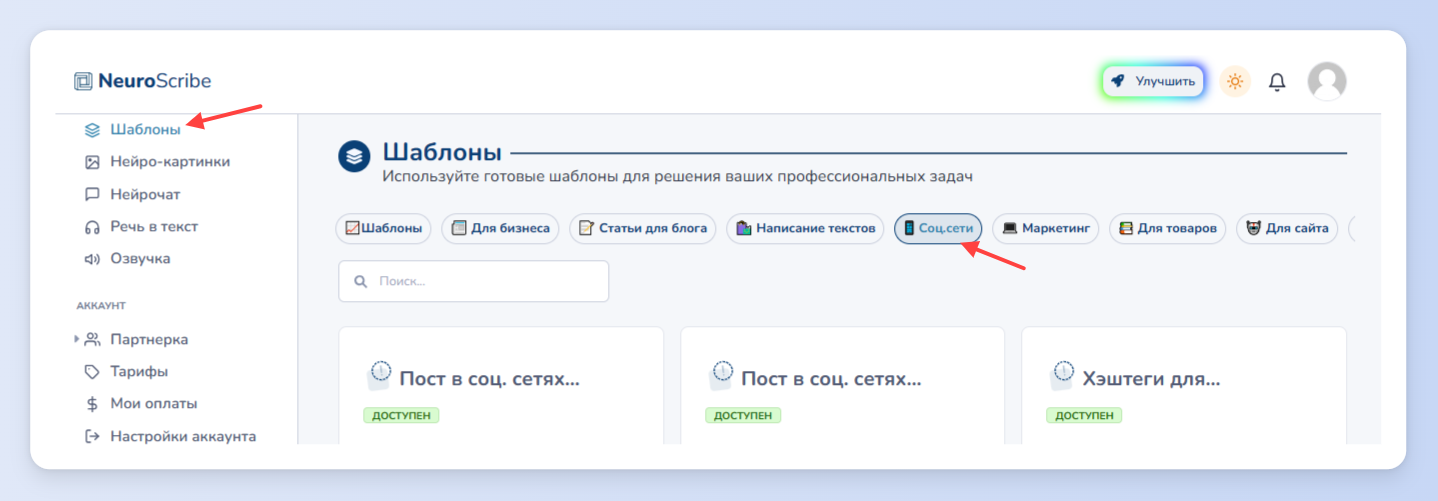Open first Пост в соц. сетях card

coord(501,385)
